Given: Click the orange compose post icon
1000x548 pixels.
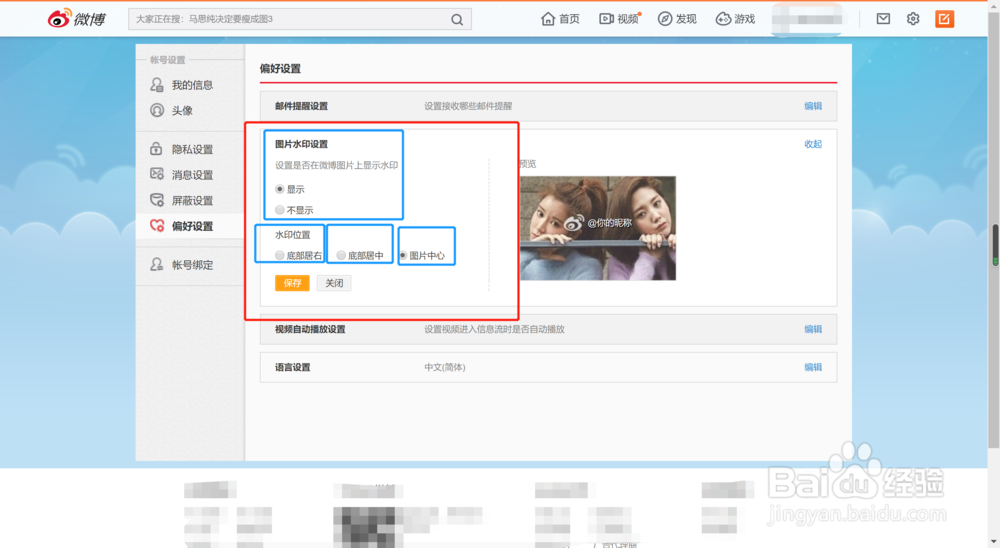Looking at the screenshot, I should pyautogui.click(x=944, y=19).
